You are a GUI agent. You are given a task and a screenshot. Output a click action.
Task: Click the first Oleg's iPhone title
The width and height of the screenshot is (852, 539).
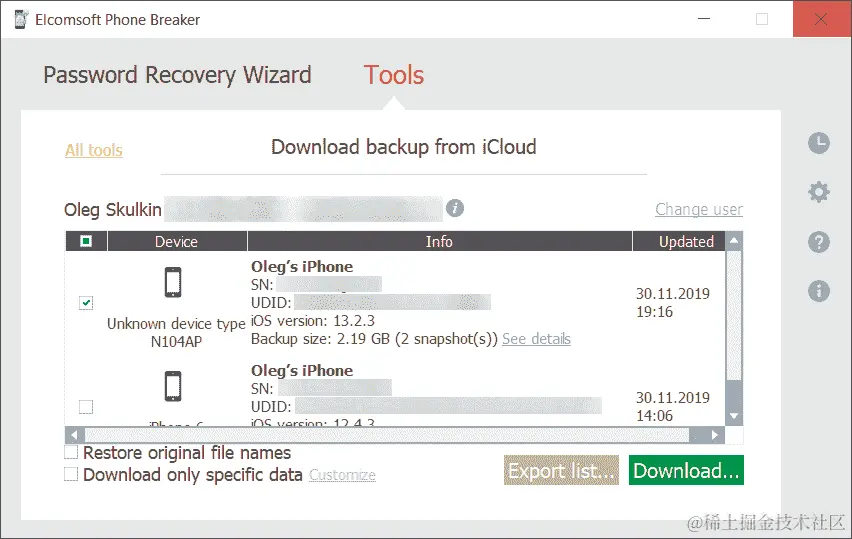pyautogui.click(x=302, y=267)
